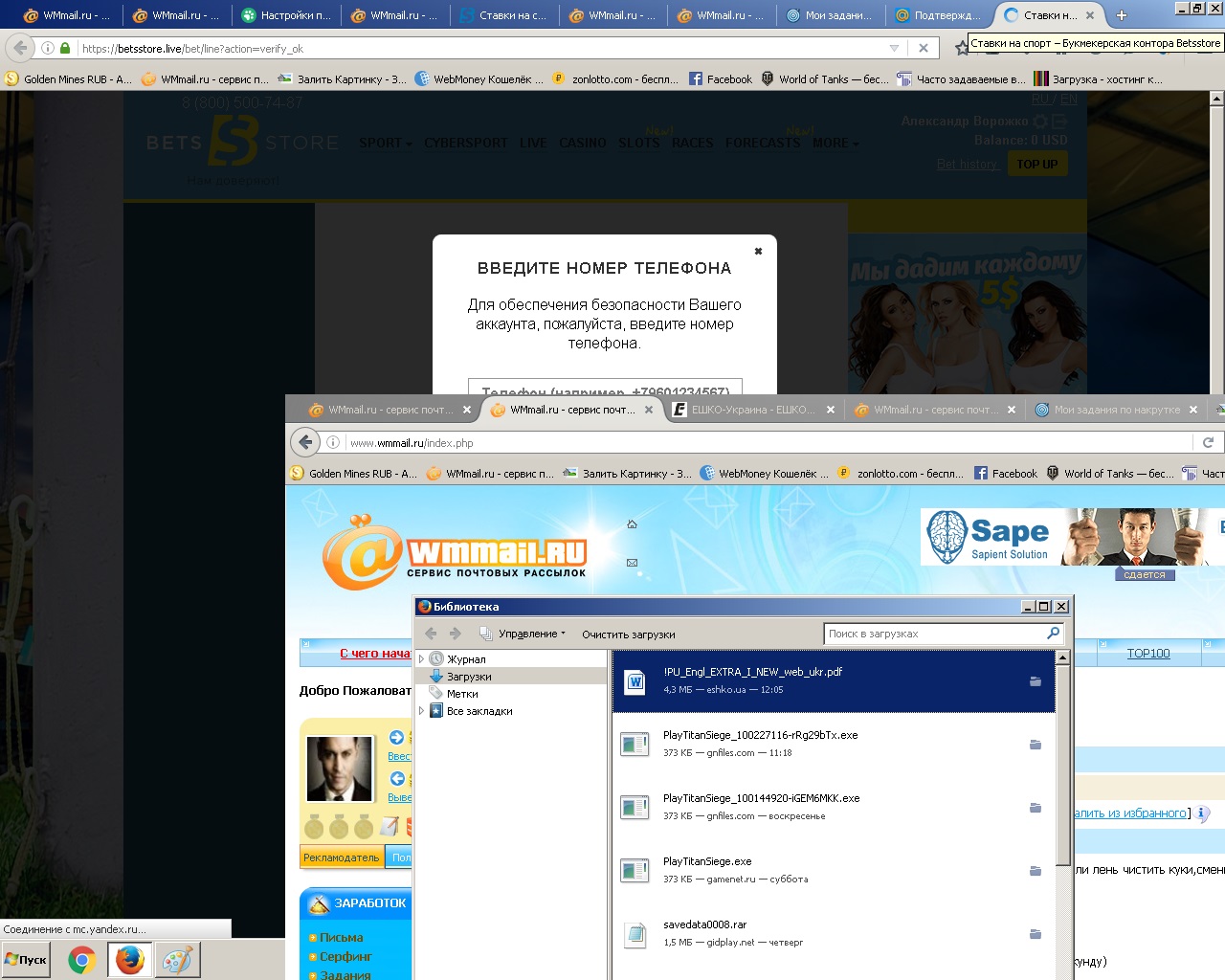Expand the dimmed MORE menu on Betsstore
Image resolution: width=1225 pixels, height=980 pixels.
pos(835,143)
